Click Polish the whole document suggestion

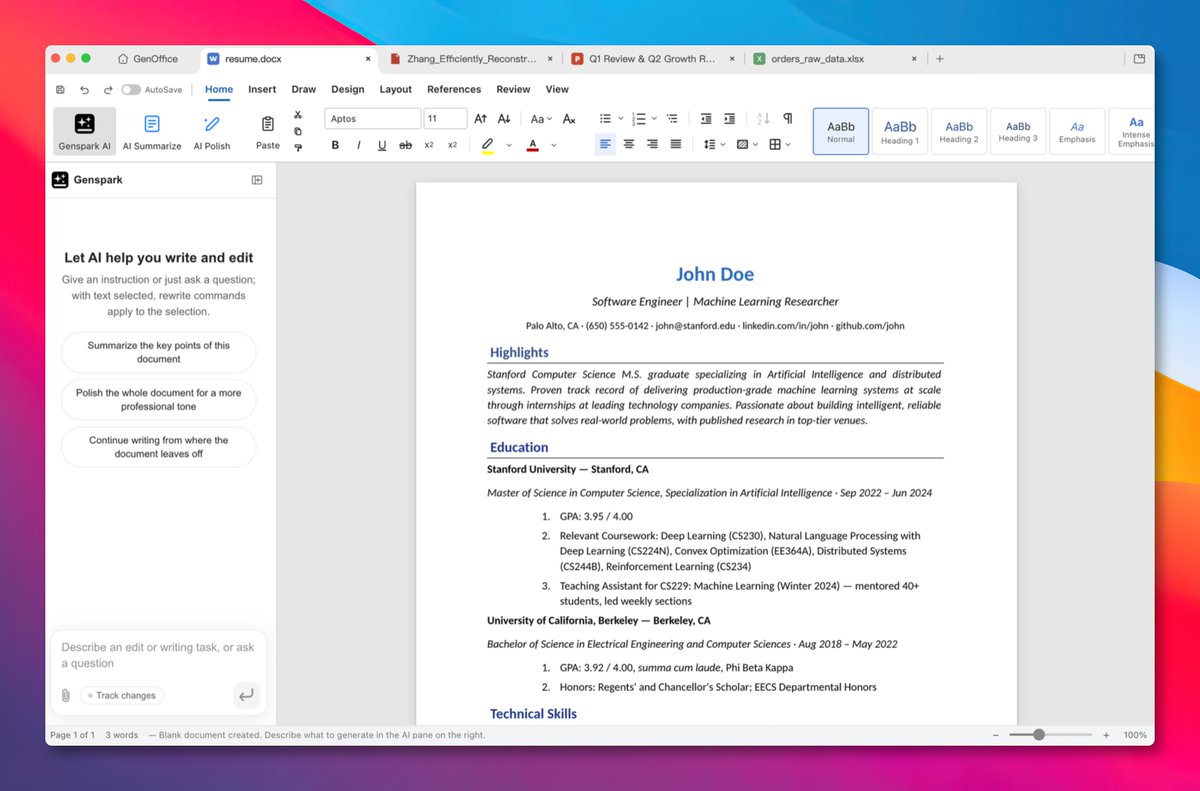coord(158,400)
